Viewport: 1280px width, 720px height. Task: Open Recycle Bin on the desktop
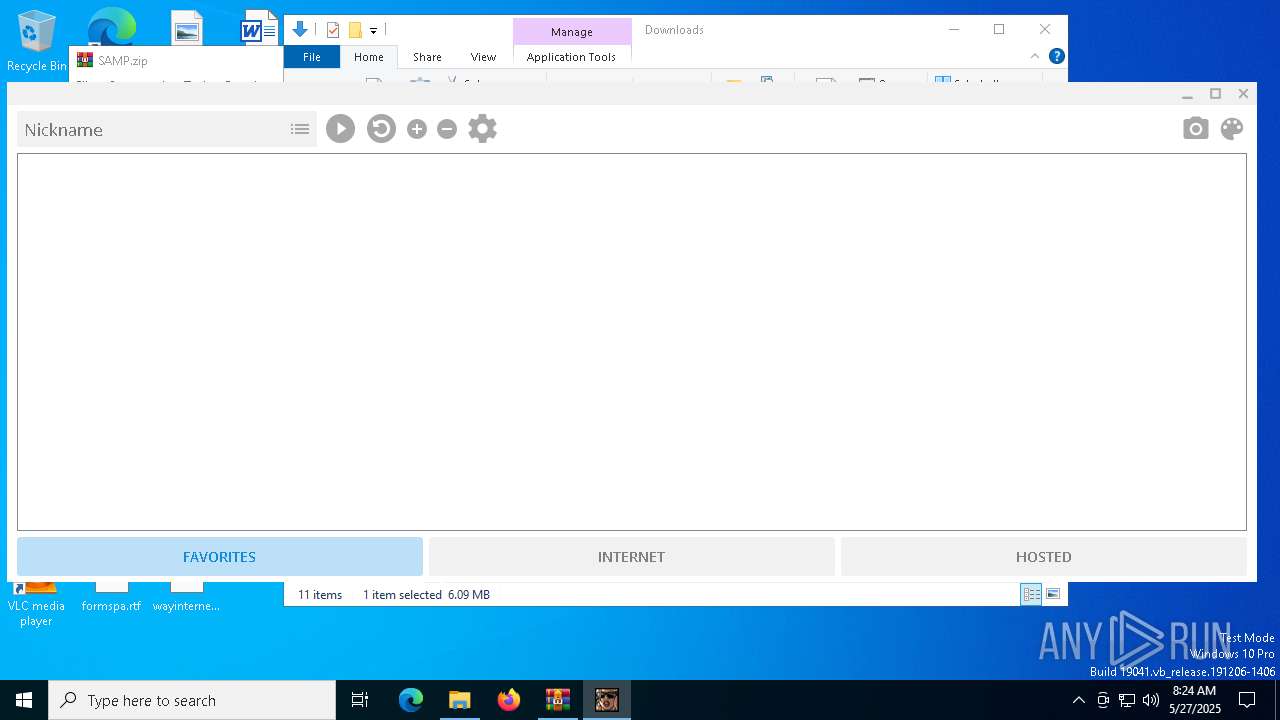click(37, 42)
